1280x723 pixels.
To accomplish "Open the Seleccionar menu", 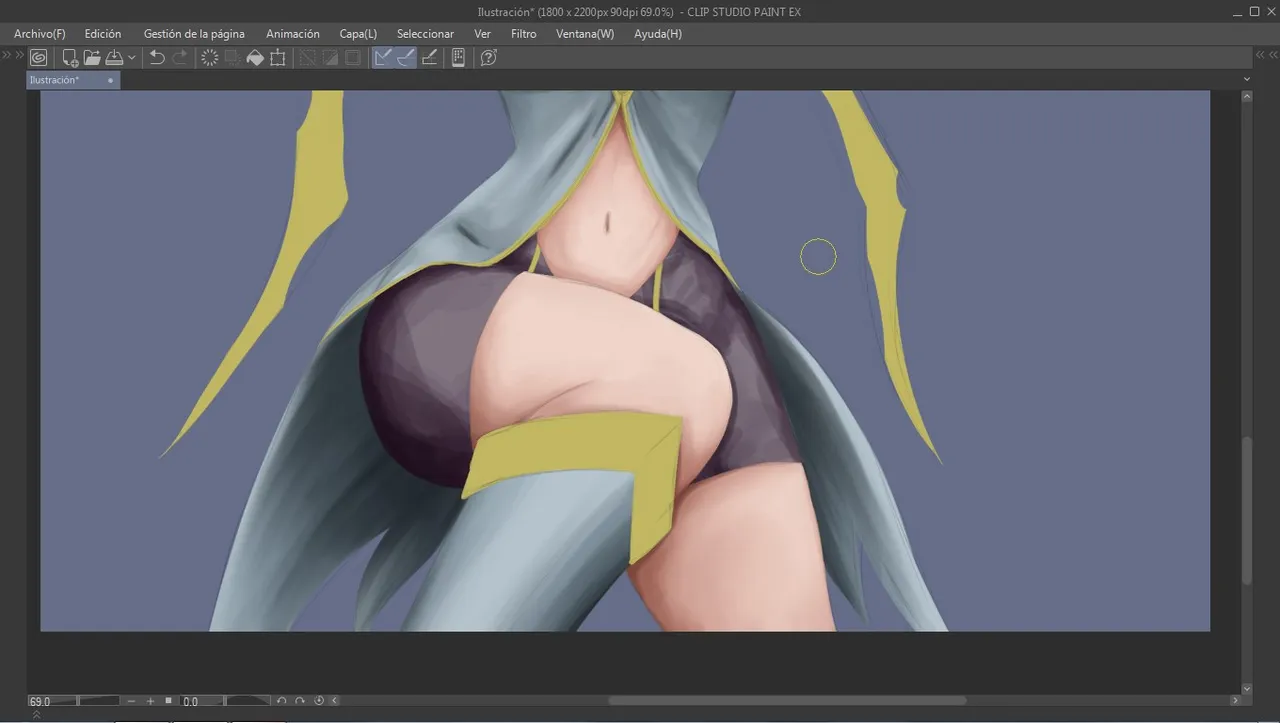I will pyautogui.click(x=425, y=34).
